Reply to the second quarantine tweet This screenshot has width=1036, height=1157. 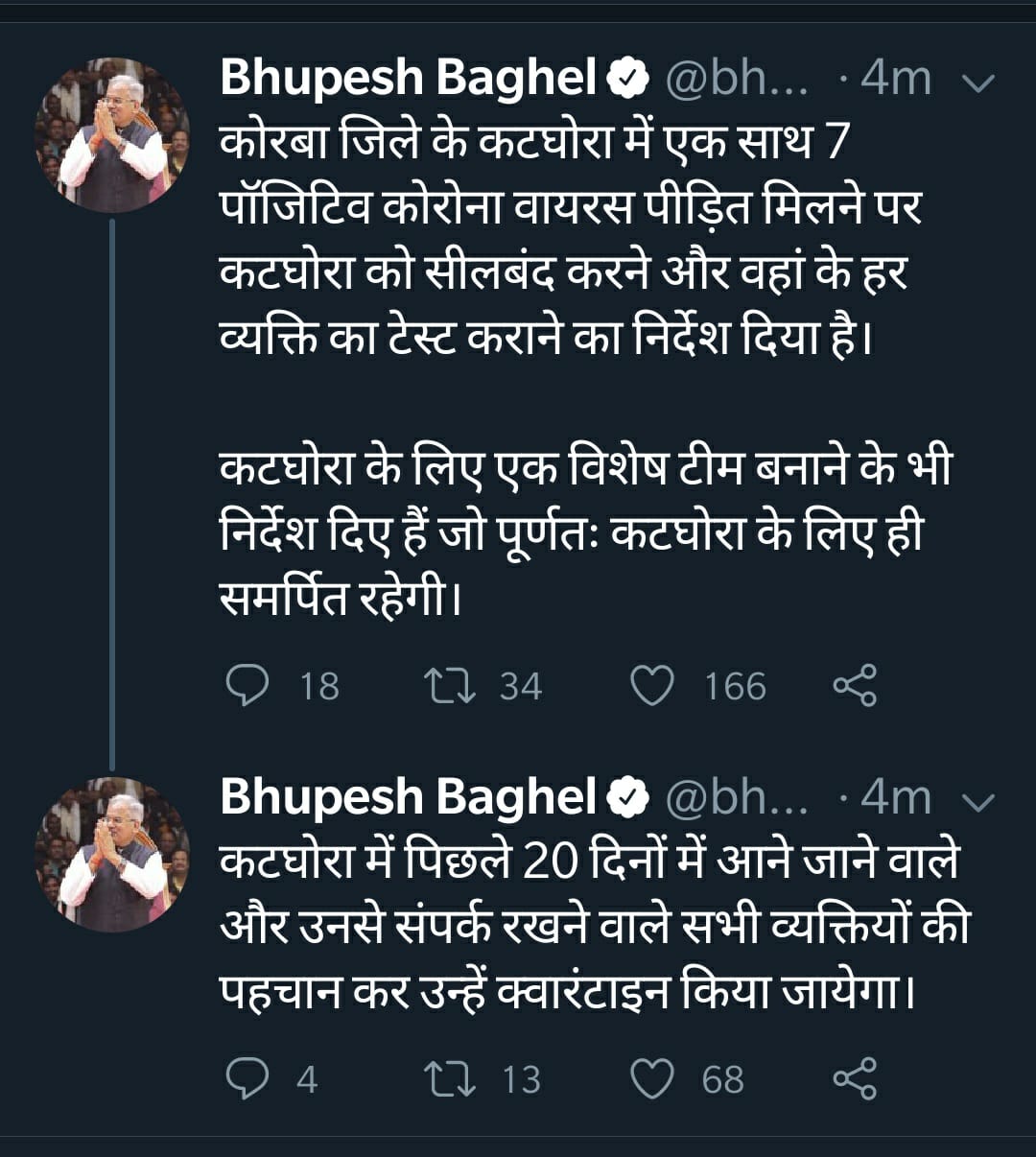point(247,1079)
